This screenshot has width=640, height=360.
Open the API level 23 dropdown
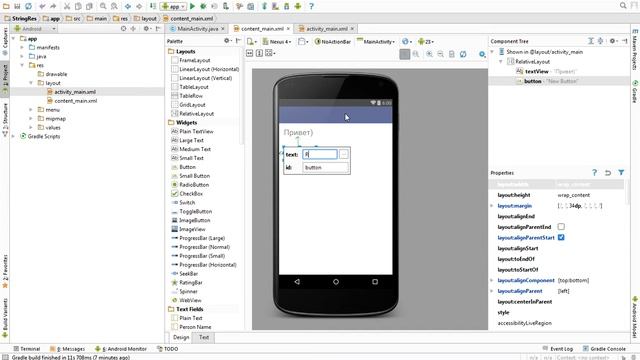click(426, 42)
